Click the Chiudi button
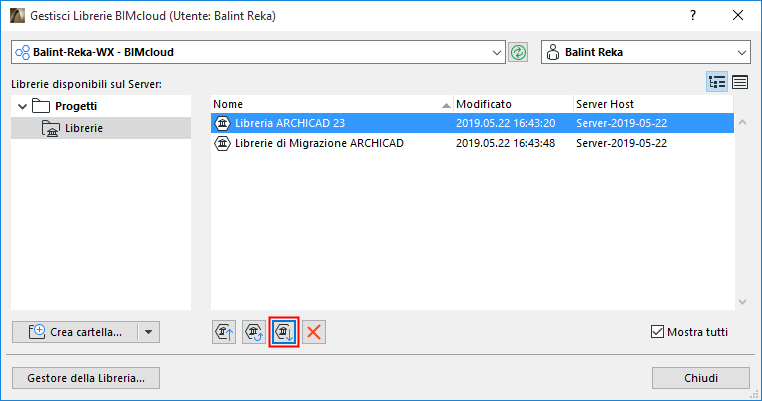This screenshot has width=762, height=401. (x=701, y=378)
